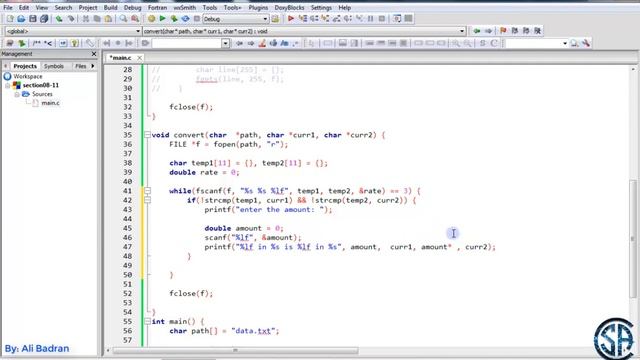640x360 pixels.
Task: Click the vertical editor scrollbar thumb
Action: click(633, 239)
